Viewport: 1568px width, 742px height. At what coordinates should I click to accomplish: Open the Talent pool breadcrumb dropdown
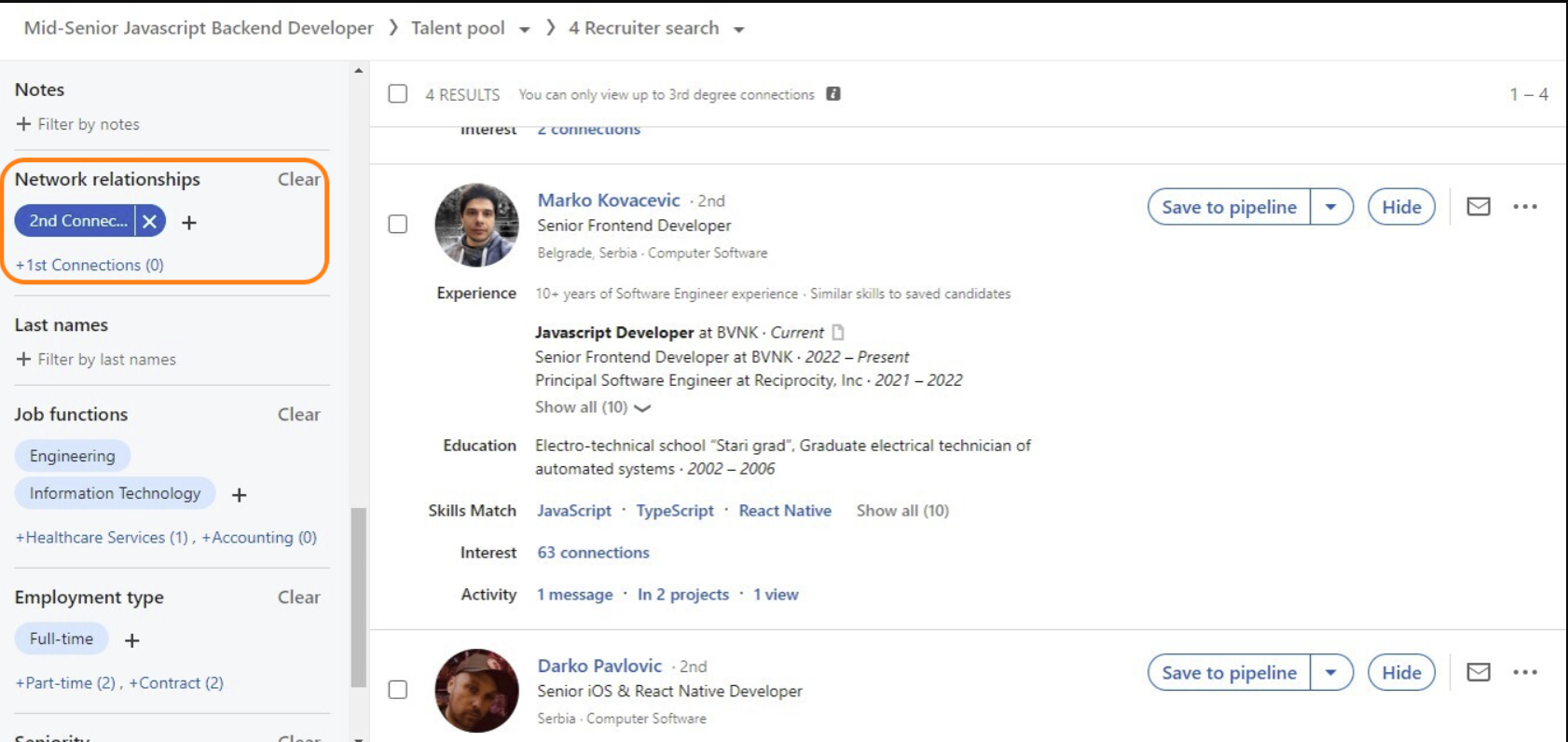click(x=524, y=30)
